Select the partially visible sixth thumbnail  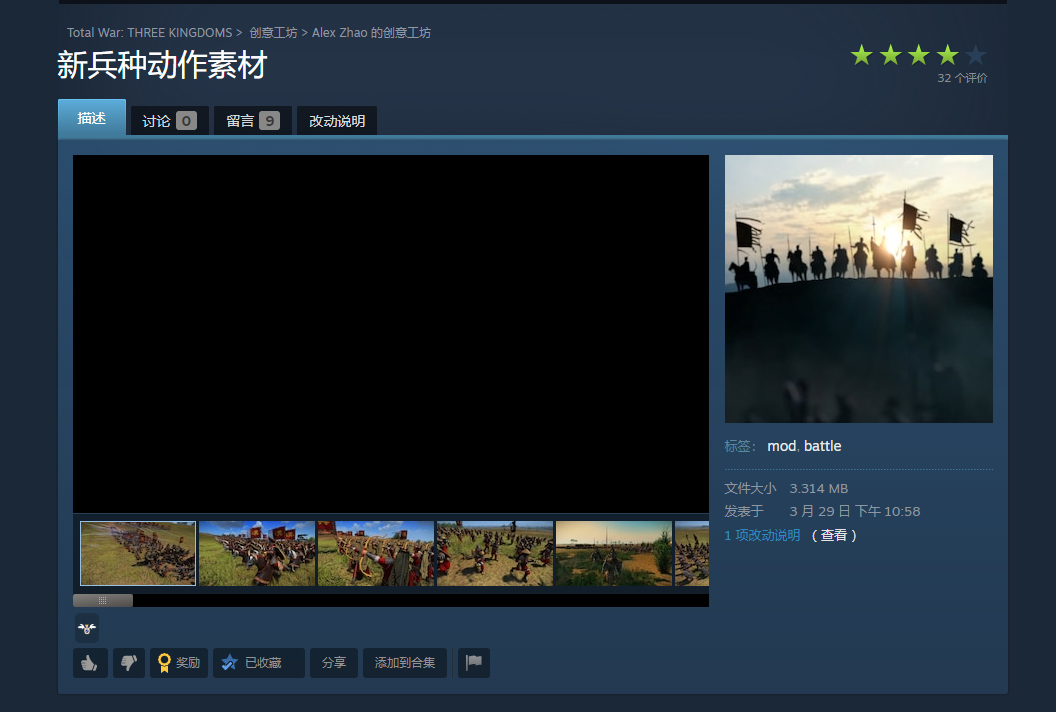point(692,553)
